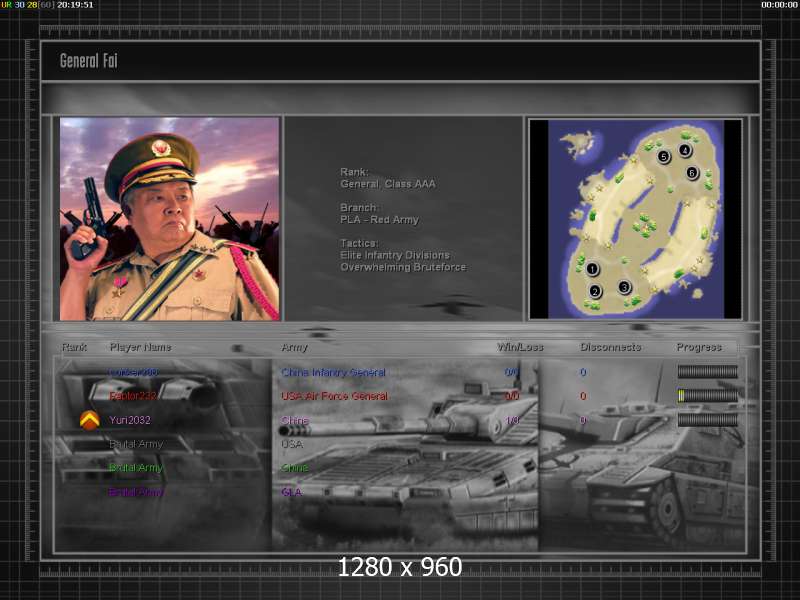
Task: Click the rank chevron icon beside Yuri2032
Action: pyautogui.click(x=89, y=420)
